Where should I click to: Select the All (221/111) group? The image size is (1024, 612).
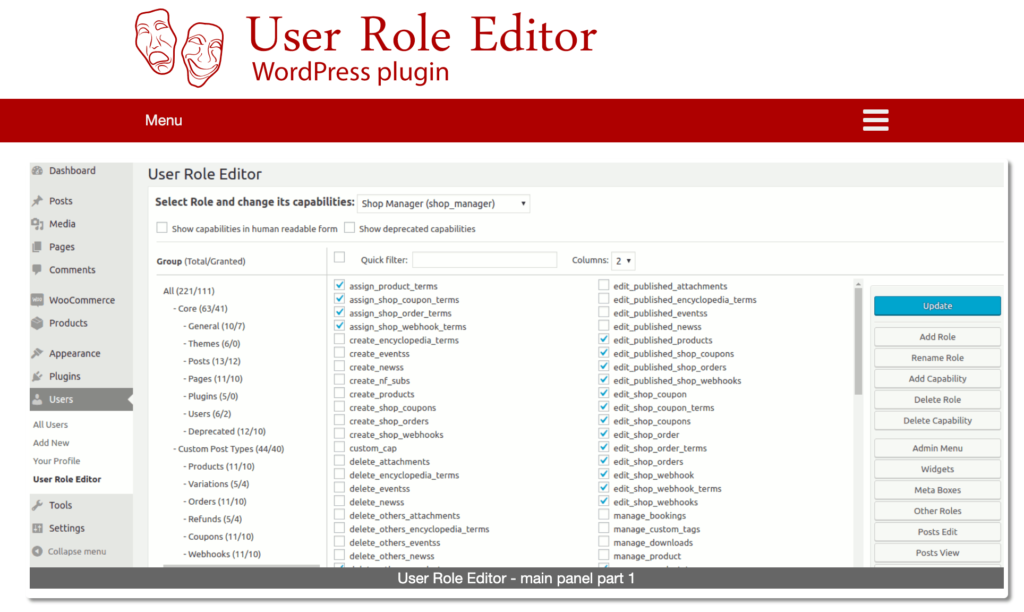pyautogui.click(x=189, y=291)
